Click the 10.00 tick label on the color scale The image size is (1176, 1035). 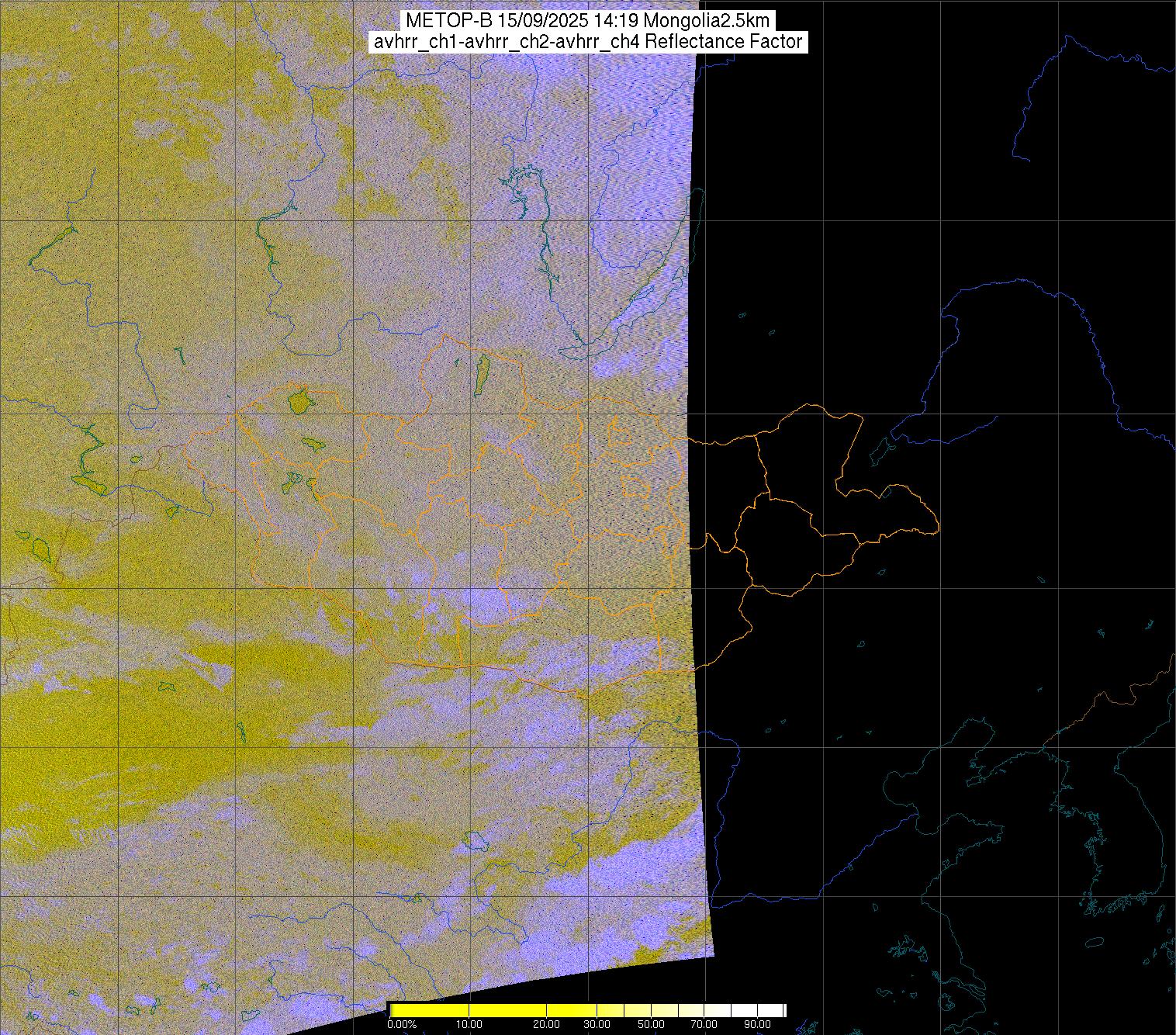coord(470,1024)
